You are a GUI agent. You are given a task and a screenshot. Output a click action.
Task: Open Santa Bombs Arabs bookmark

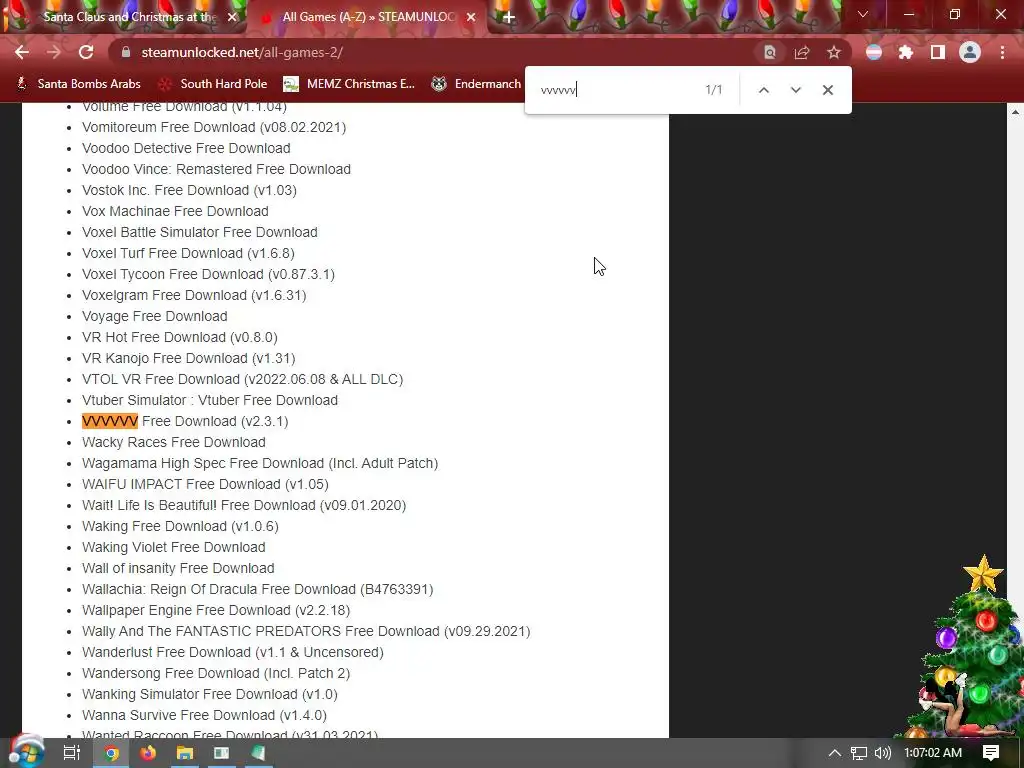pyautogui.click(x=80, y=84)
